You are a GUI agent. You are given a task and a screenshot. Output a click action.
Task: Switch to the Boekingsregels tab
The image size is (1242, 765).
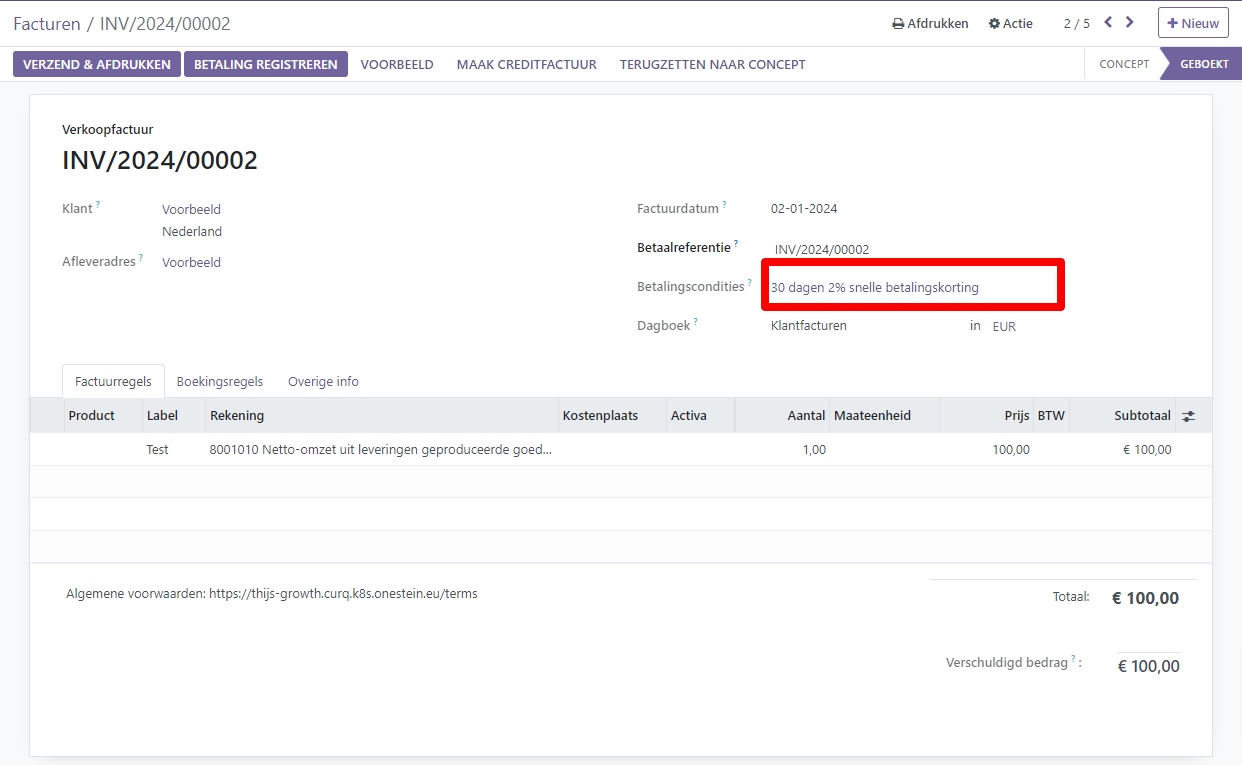219,381
